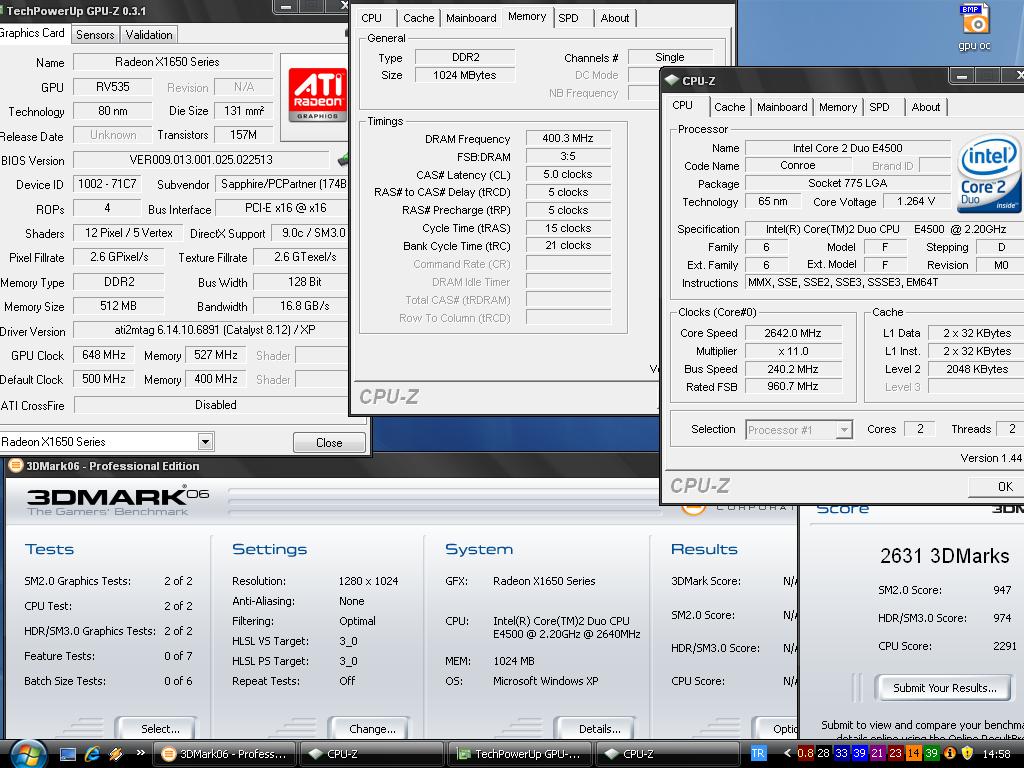Click the Core Speed 2642.0 MHz field
1024x768 pixels.
793,333
